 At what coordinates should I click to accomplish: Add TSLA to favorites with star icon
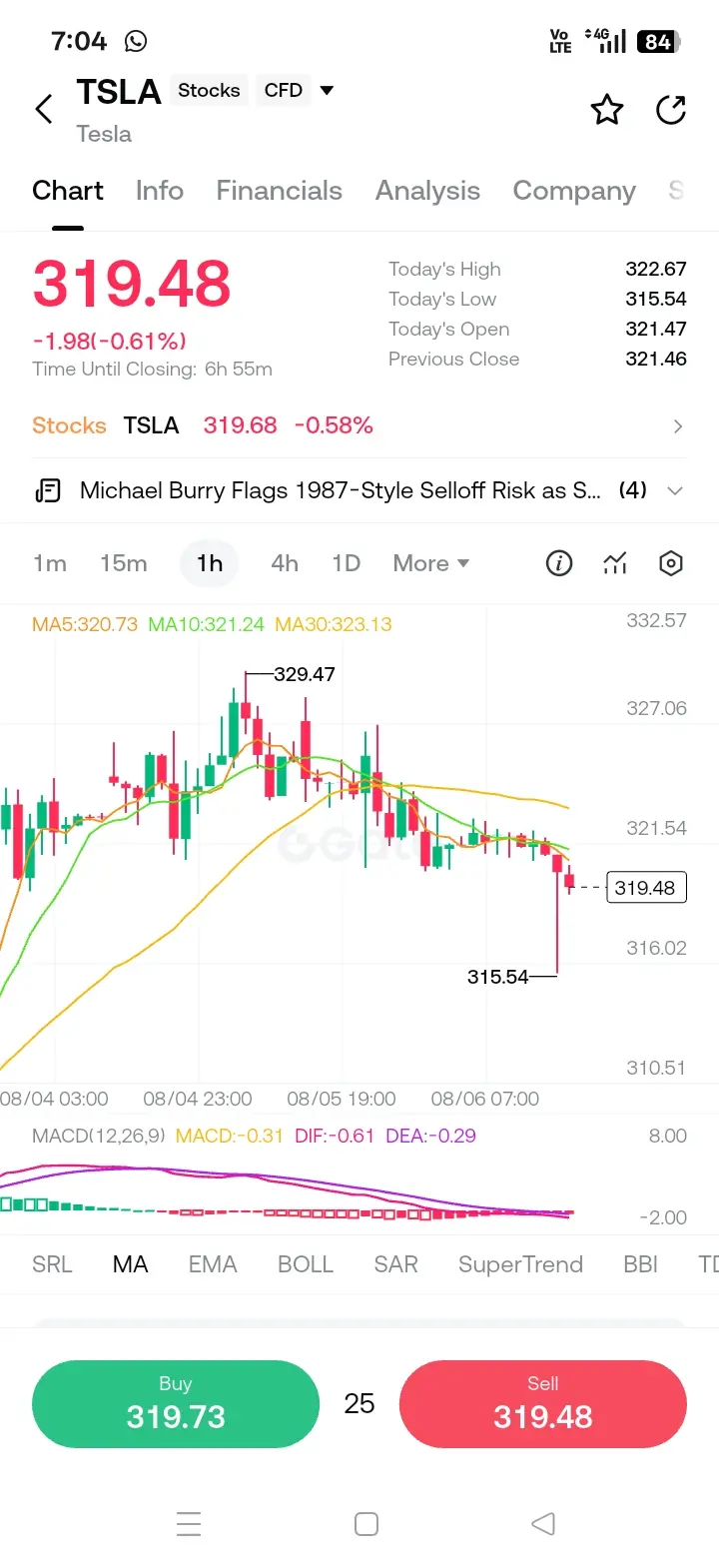[607, 109]
